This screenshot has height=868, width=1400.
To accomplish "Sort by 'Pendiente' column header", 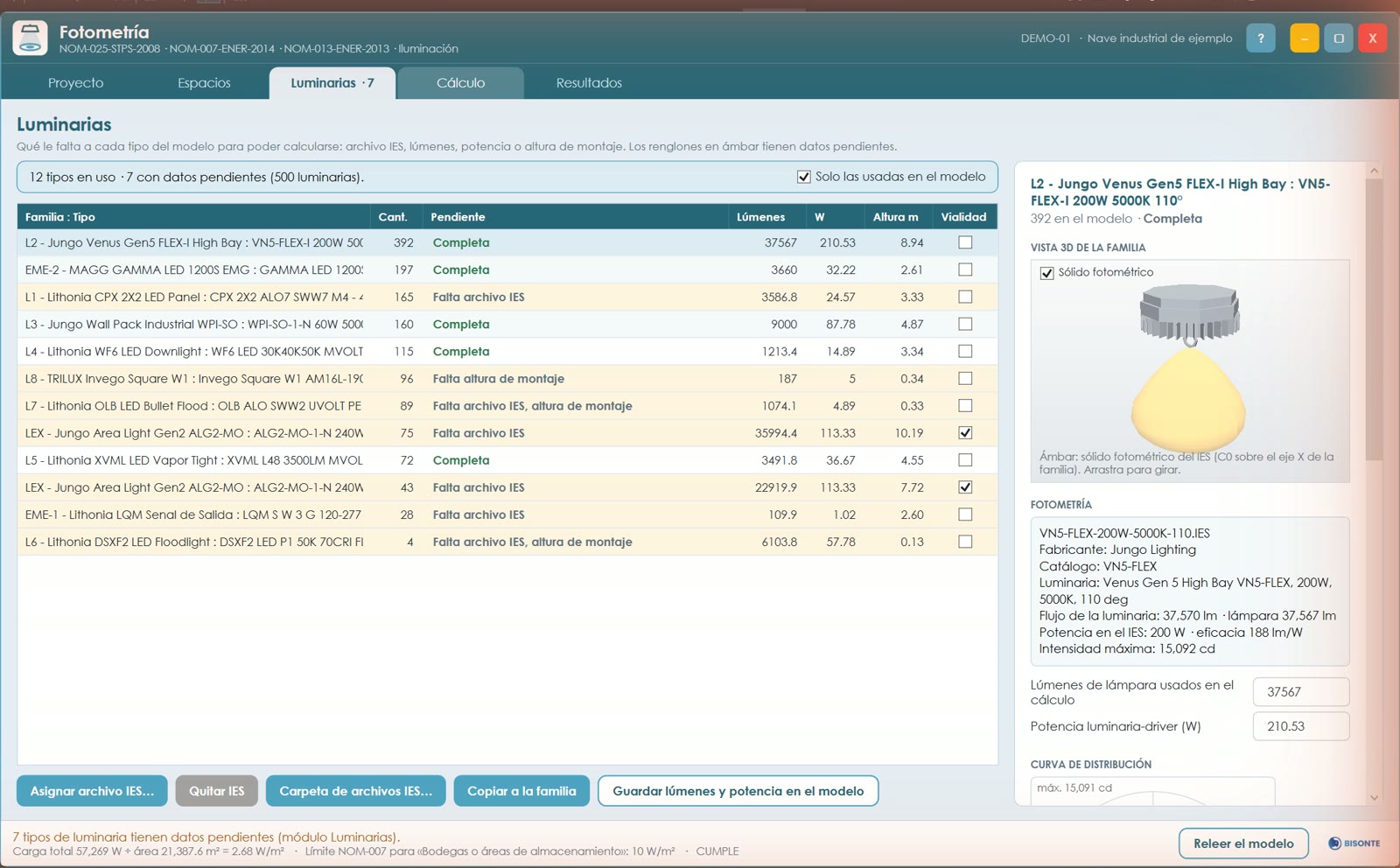I will (x=575, y=217).
